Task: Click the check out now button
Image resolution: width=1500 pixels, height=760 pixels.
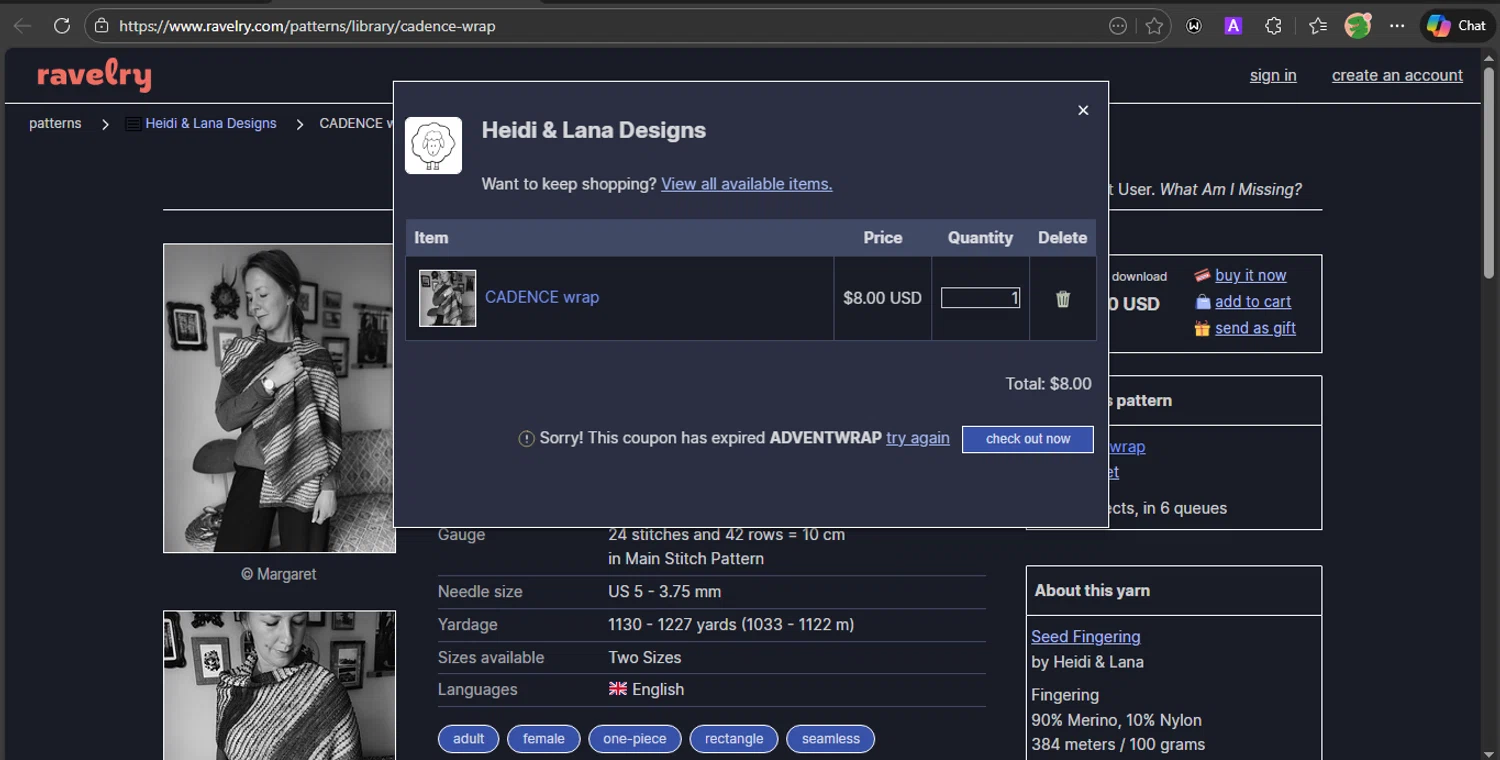Action: (1027, 439)
